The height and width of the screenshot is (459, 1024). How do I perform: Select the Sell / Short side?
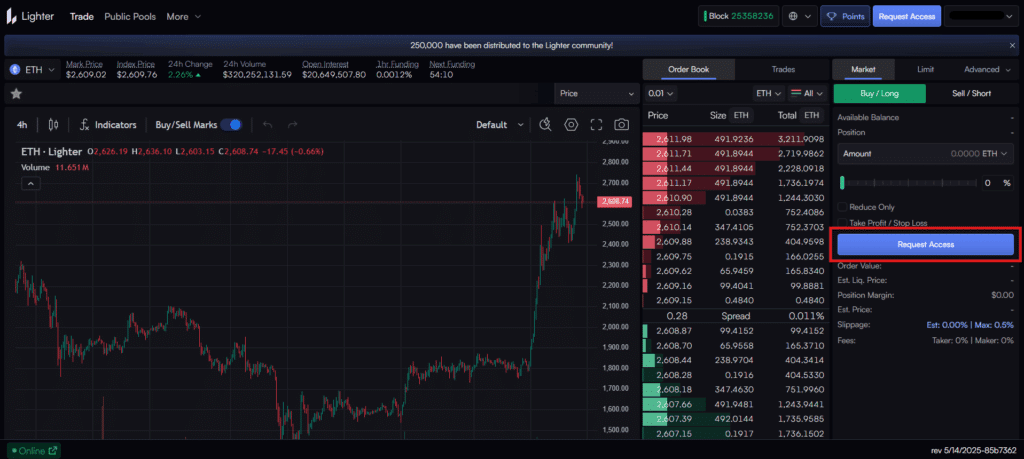pos(971,93)
